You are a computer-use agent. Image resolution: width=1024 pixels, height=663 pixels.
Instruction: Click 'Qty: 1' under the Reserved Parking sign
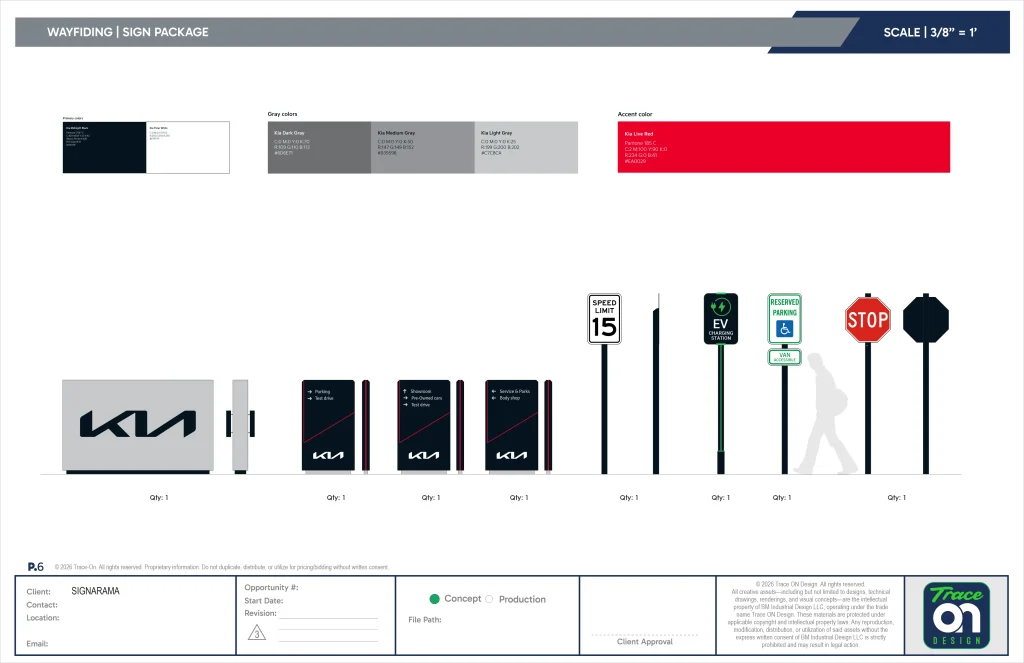(x=782, y=497)
